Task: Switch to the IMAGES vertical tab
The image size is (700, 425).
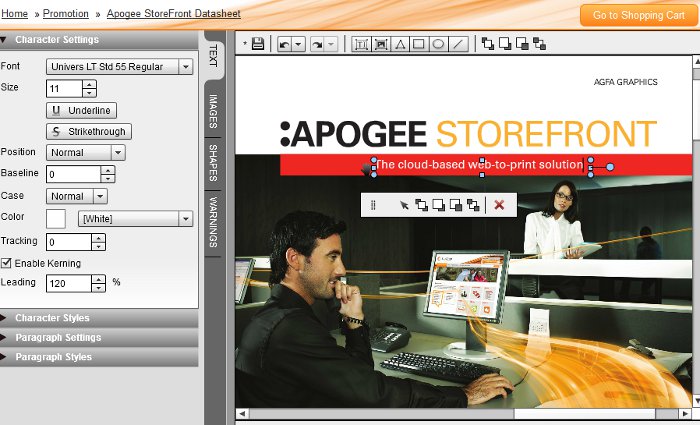Action: click(x=214, y=111)
